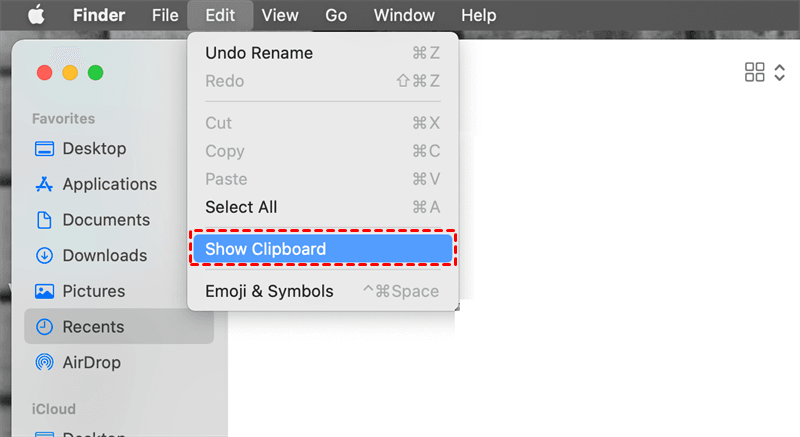
Task: Click the Pictures icon in sidebar
Action: pyautogui.click(x=44, y=292)
